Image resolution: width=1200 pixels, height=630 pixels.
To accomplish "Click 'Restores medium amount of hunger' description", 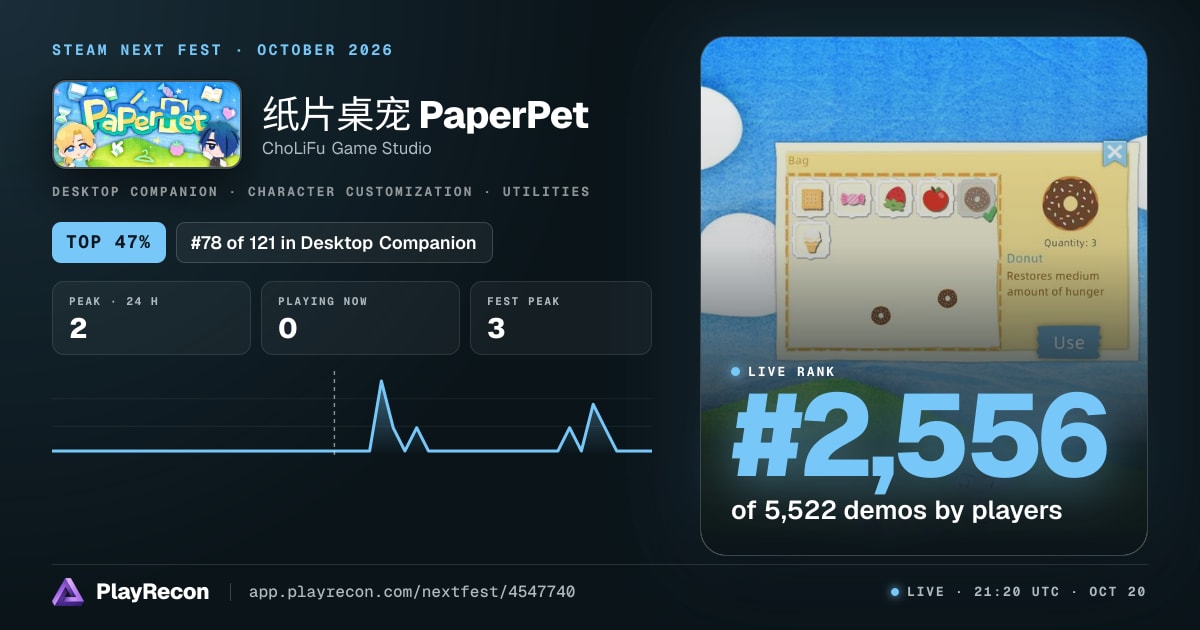I will (x=1055, y=283).
